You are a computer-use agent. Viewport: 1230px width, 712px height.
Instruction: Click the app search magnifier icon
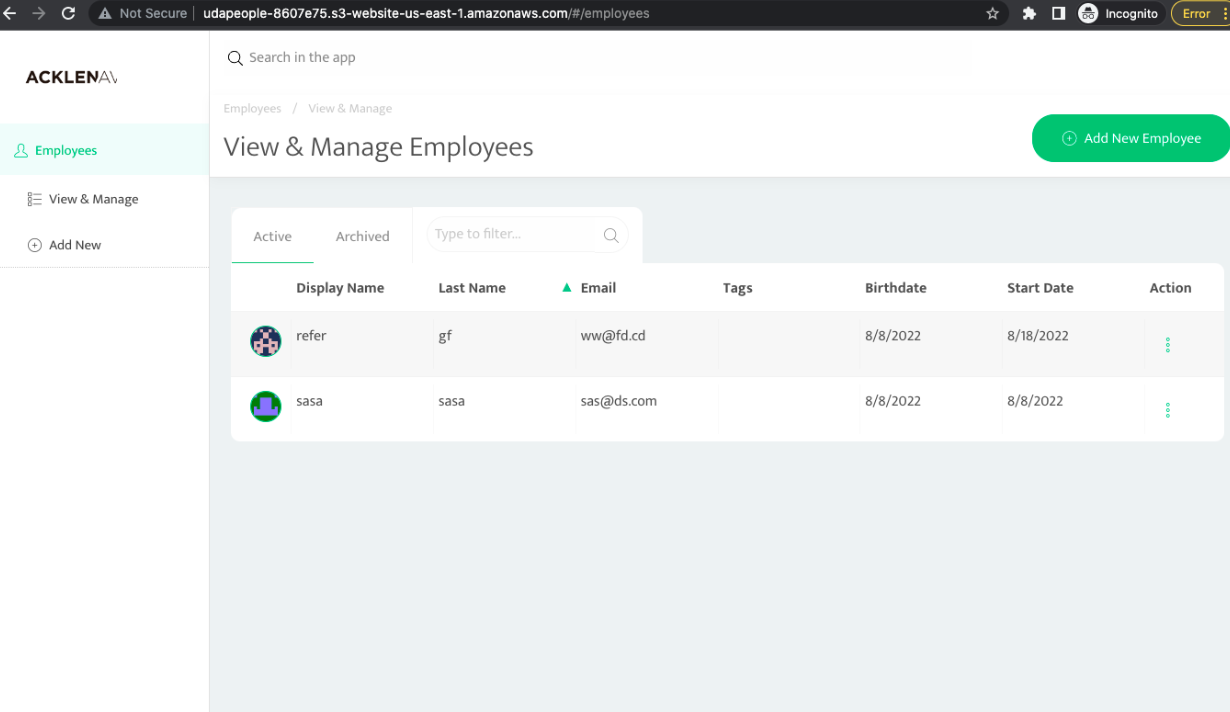click(235, 59)
